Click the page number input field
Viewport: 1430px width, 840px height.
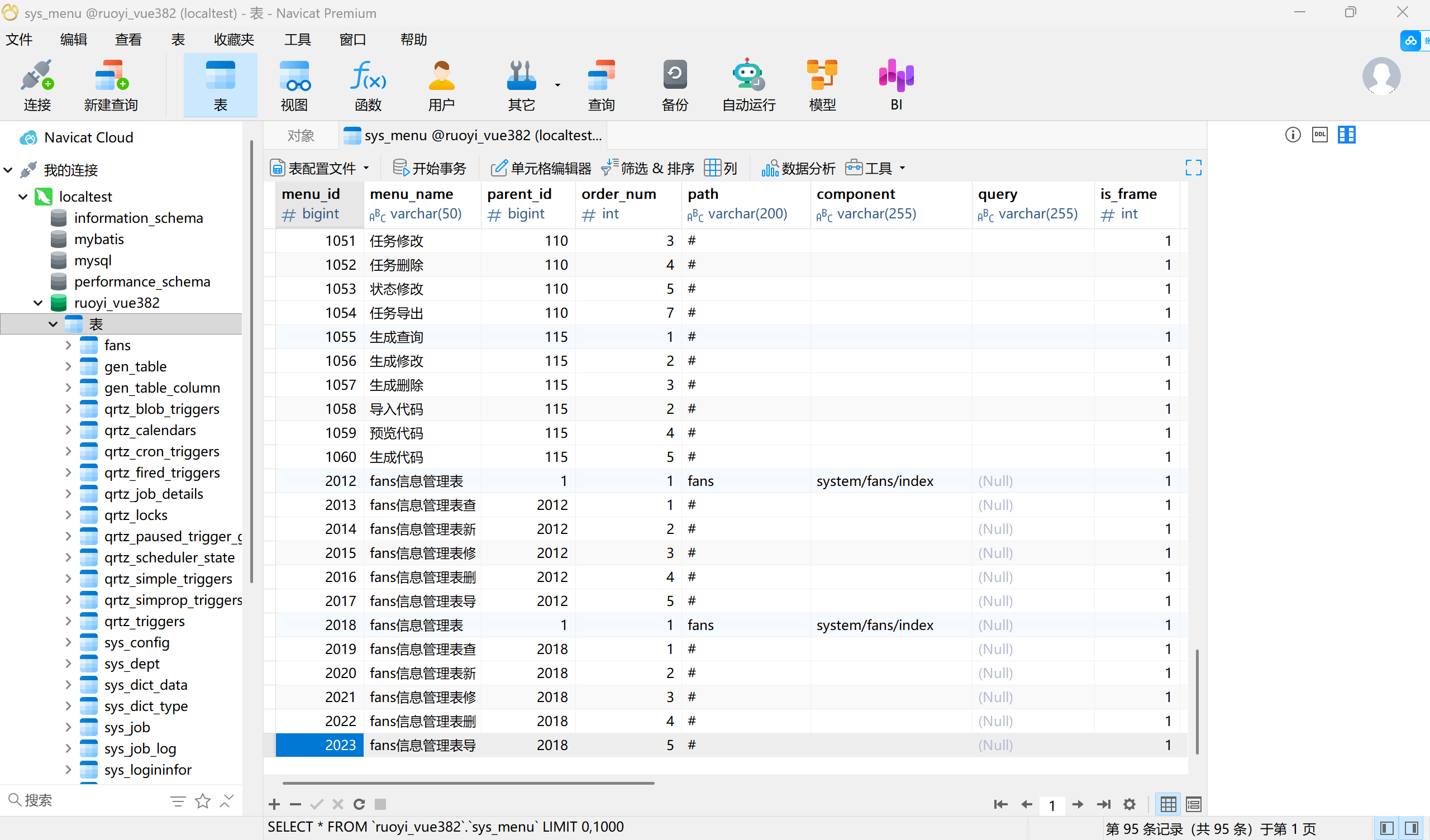point(1052,804)
